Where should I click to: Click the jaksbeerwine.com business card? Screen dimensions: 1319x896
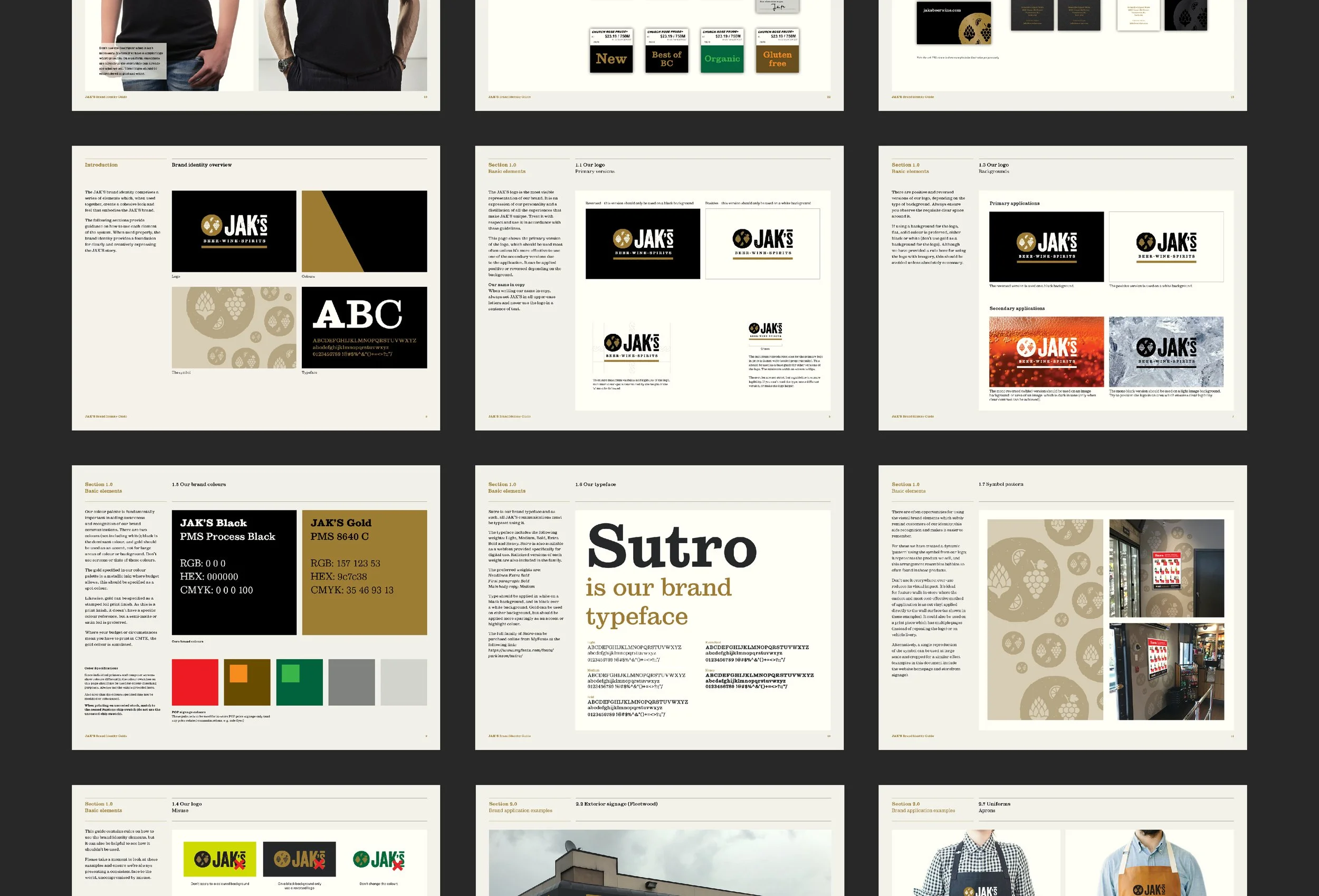tap(953, 23)
